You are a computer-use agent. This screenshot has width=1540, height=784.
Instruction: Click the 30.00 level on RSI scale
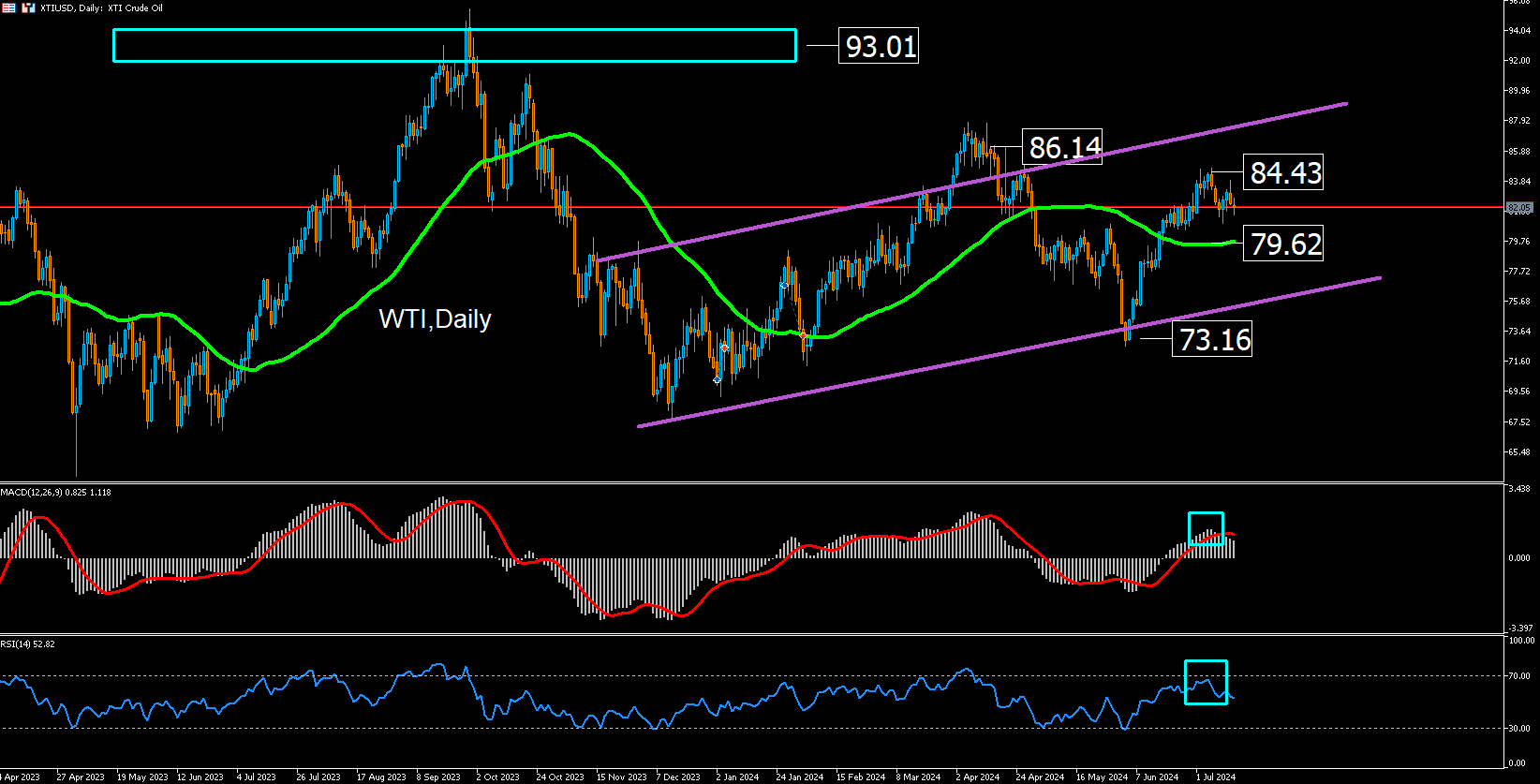click(x=1520, y=728)
